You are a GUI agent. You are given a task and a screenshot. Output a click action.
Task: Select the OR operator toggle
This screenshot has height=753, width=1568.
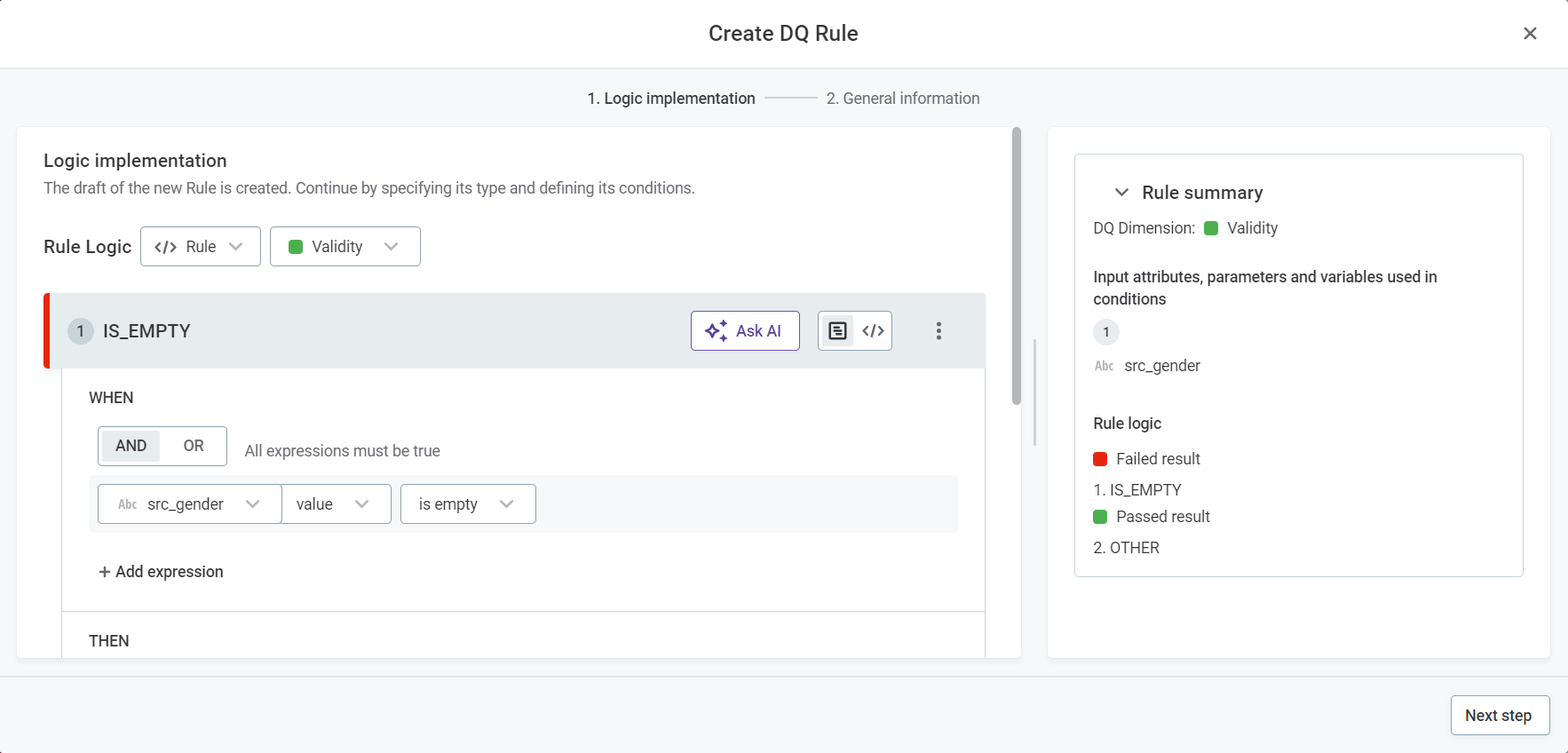pos(194,446)
